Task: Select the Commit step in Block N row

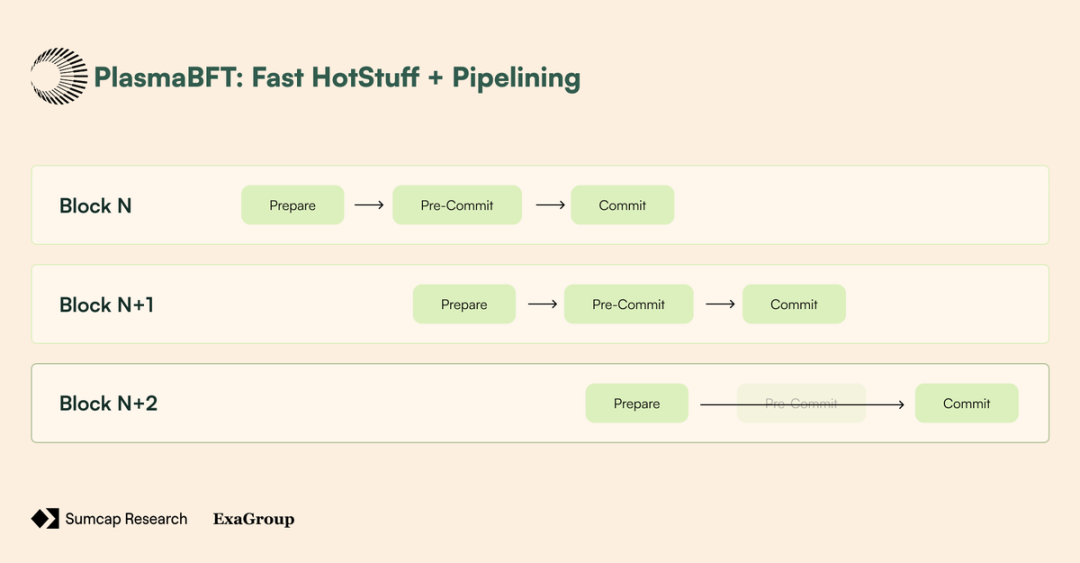Action: [x=622, y=205]
